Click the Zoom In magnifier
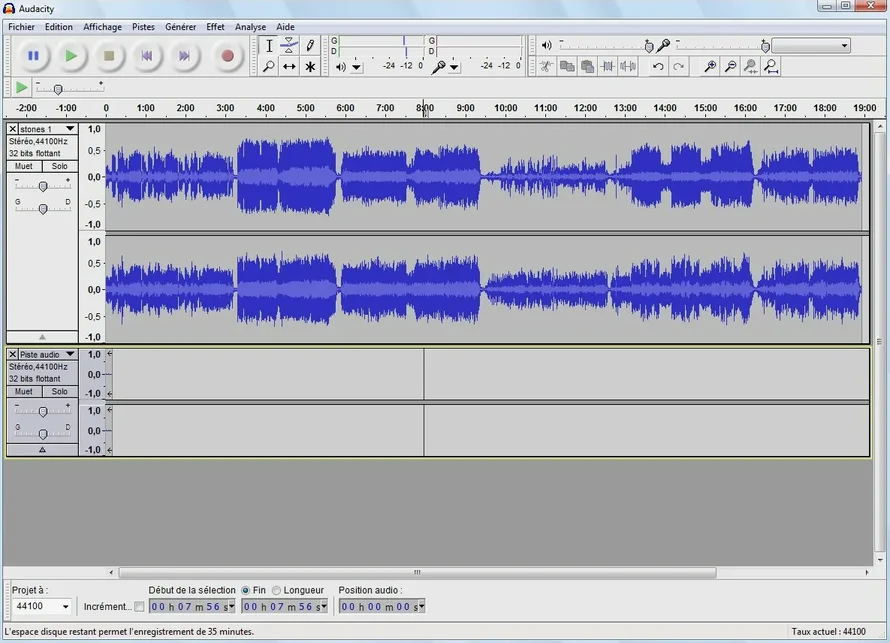 click(x=710, y=67)
